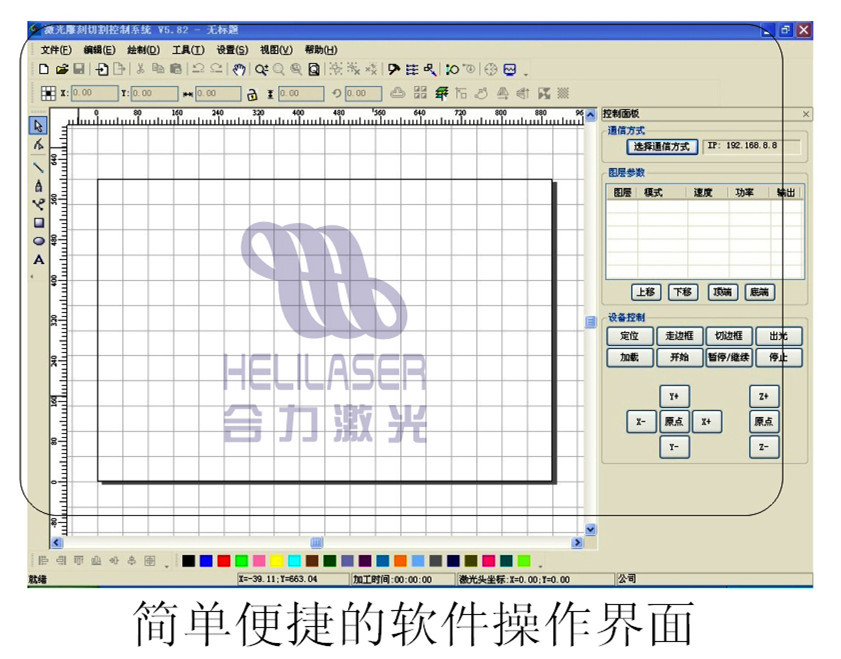Click the reference point anchor grid icon
841x659 pixels.
[48, 93]
